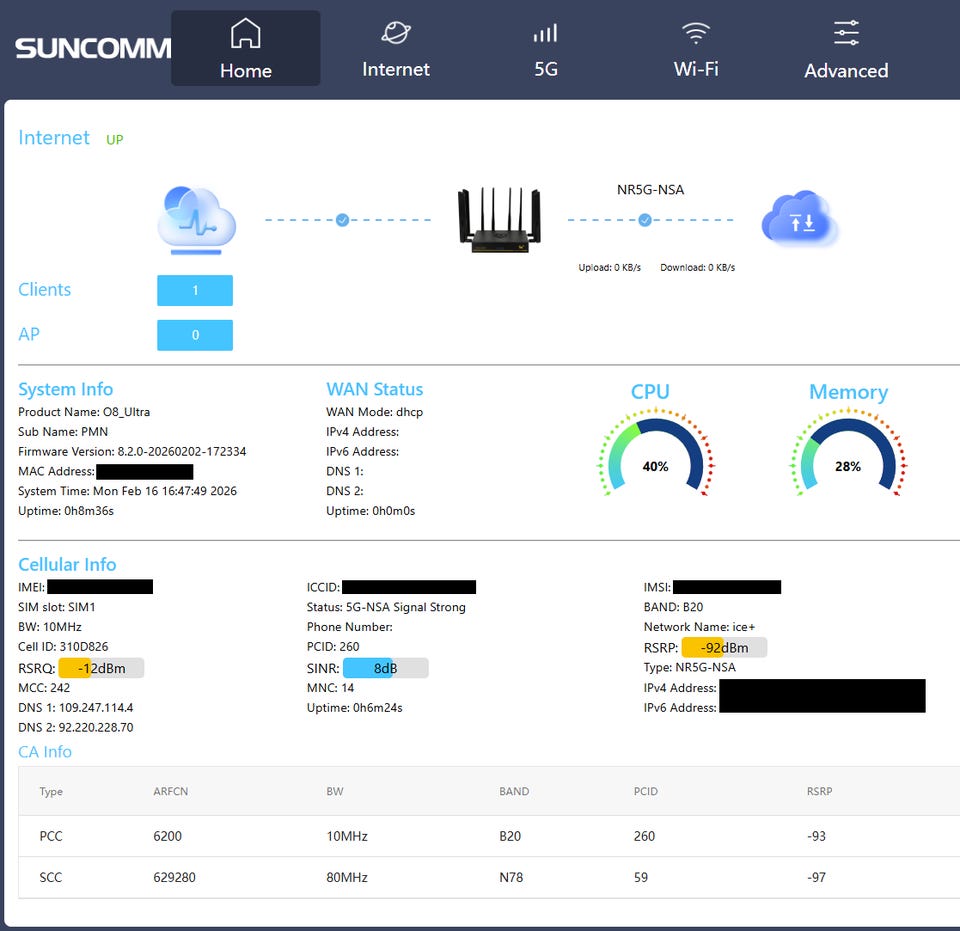The width and height of the screenshot is (960, 931).
Task: Click the Home house icon
Action: click(x=245, y=33)
